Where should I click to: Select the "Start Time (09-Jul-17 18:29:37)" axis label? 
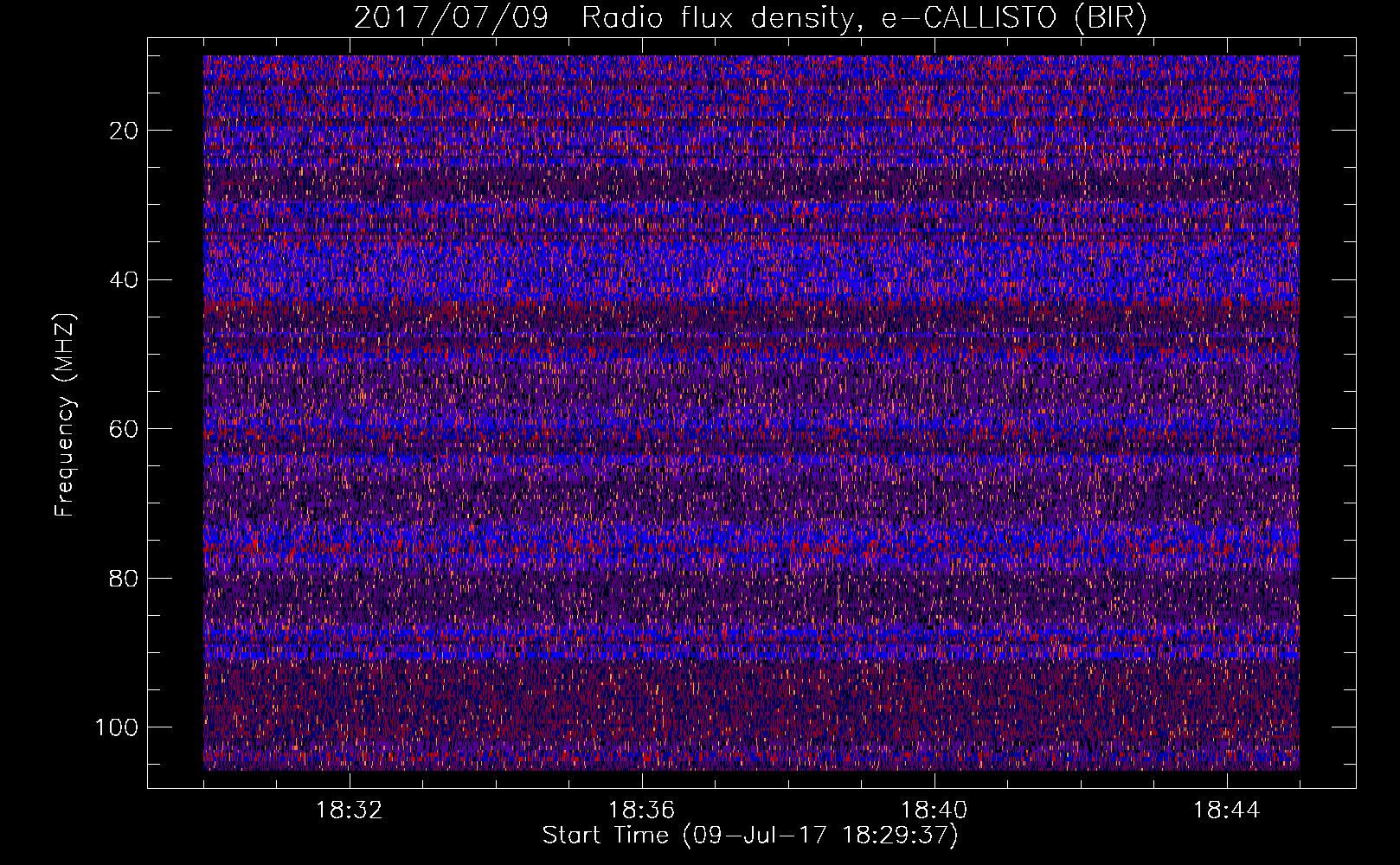[750, 836]
